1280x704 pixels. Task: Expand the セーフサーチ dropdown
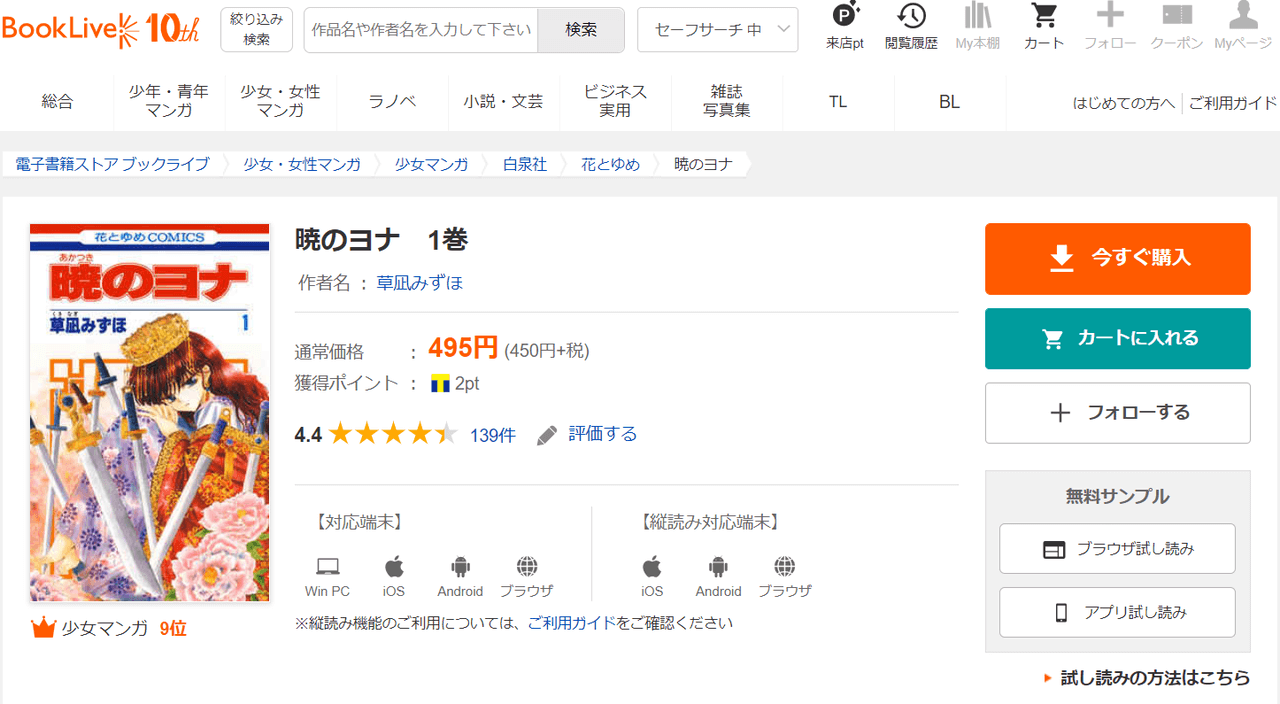click(x=717, y=30)
